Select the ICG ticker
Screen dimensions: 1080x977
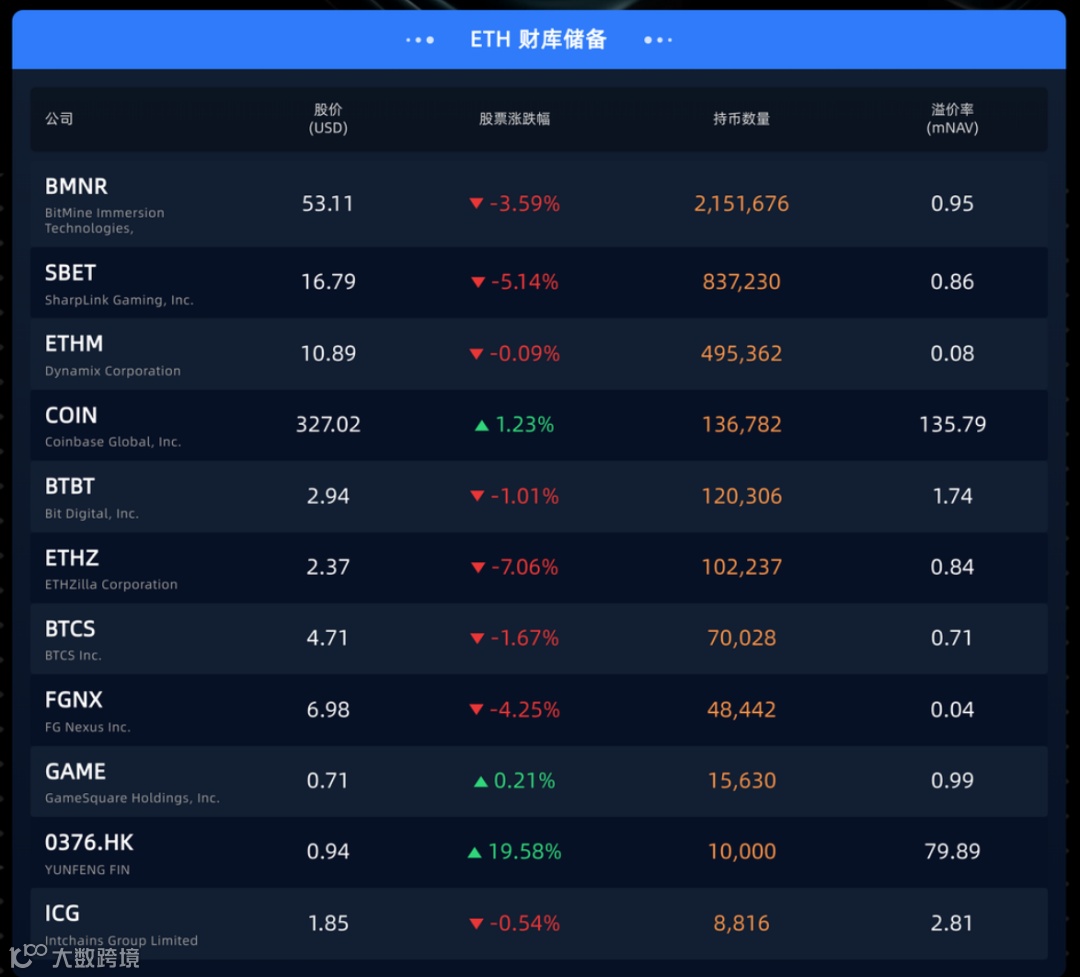(x=62, y=913)
